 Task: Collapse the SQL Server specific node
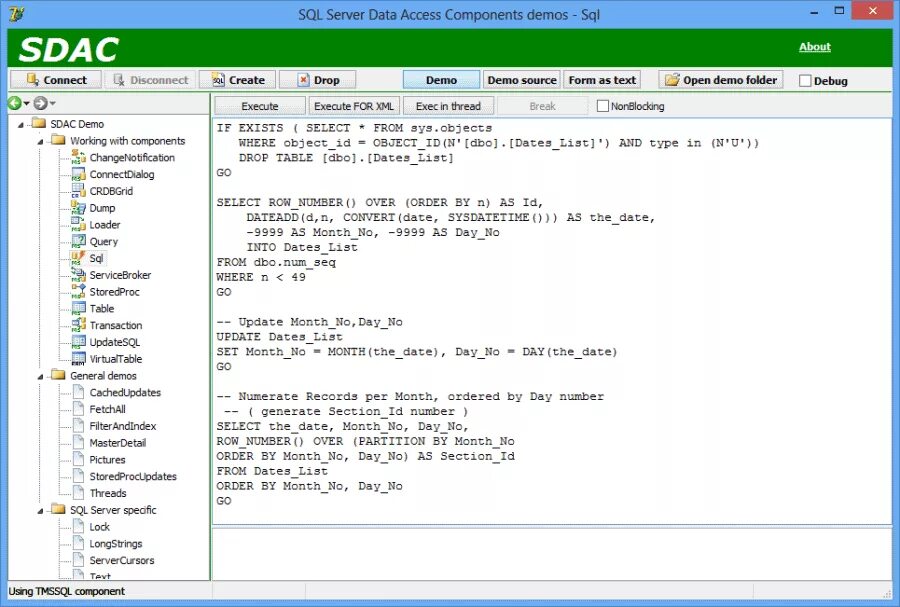click(x=40, y=511)
